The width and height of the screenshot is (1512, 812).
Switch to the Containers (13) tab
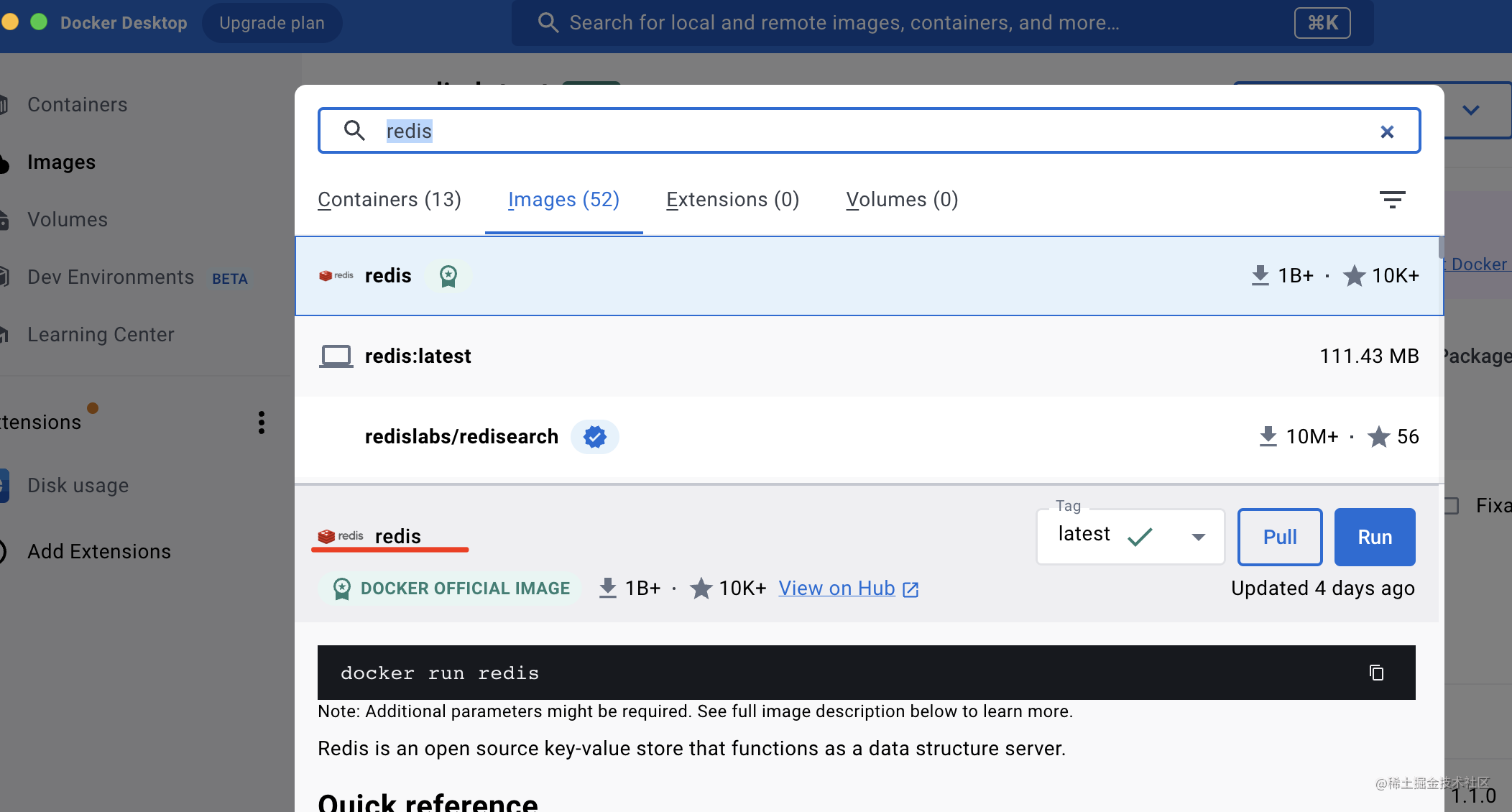point(389,200)
